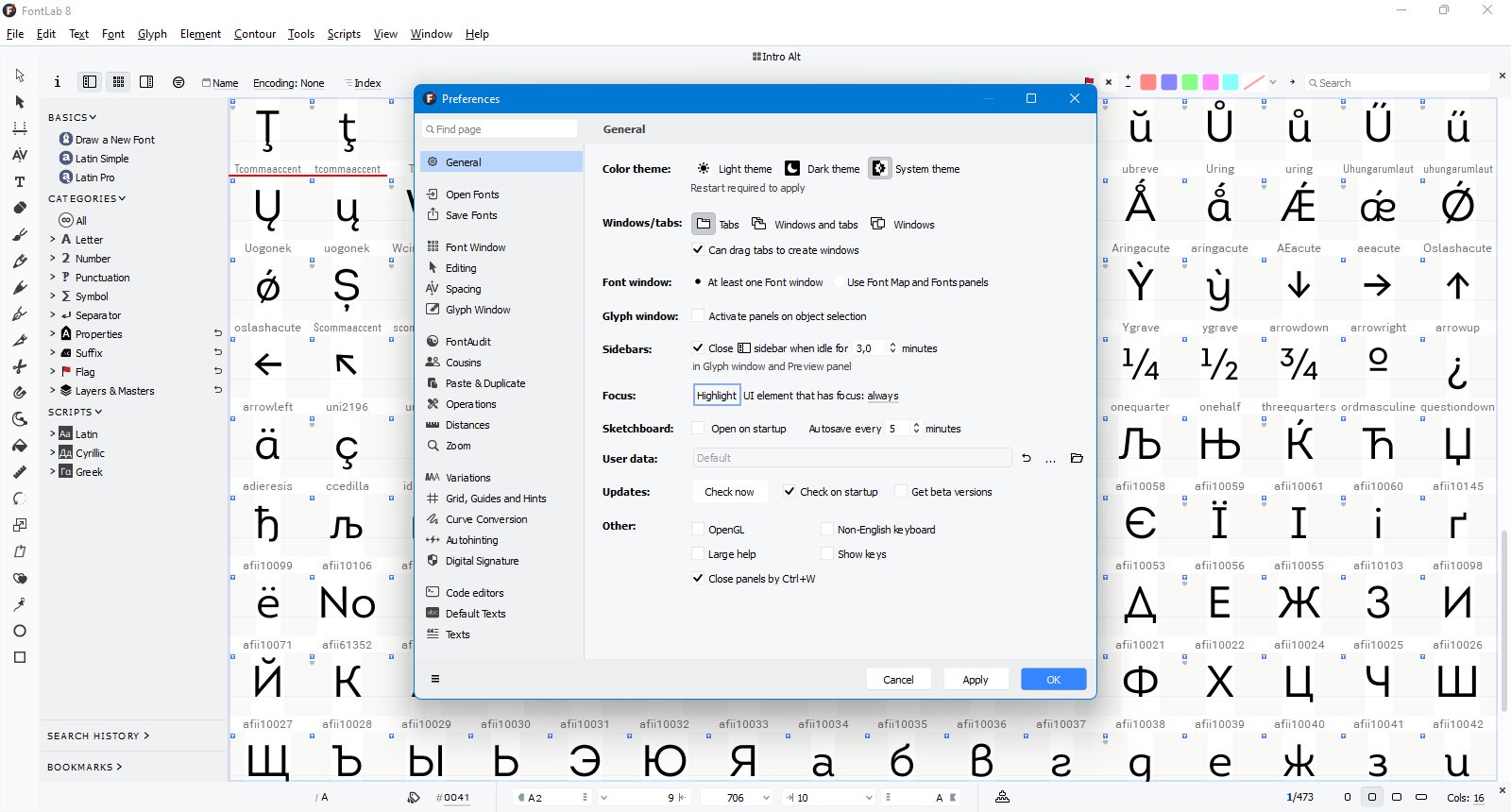Enable Open on startup for Sketchboard
1511x812 pixels.
[x=698, y=429]
